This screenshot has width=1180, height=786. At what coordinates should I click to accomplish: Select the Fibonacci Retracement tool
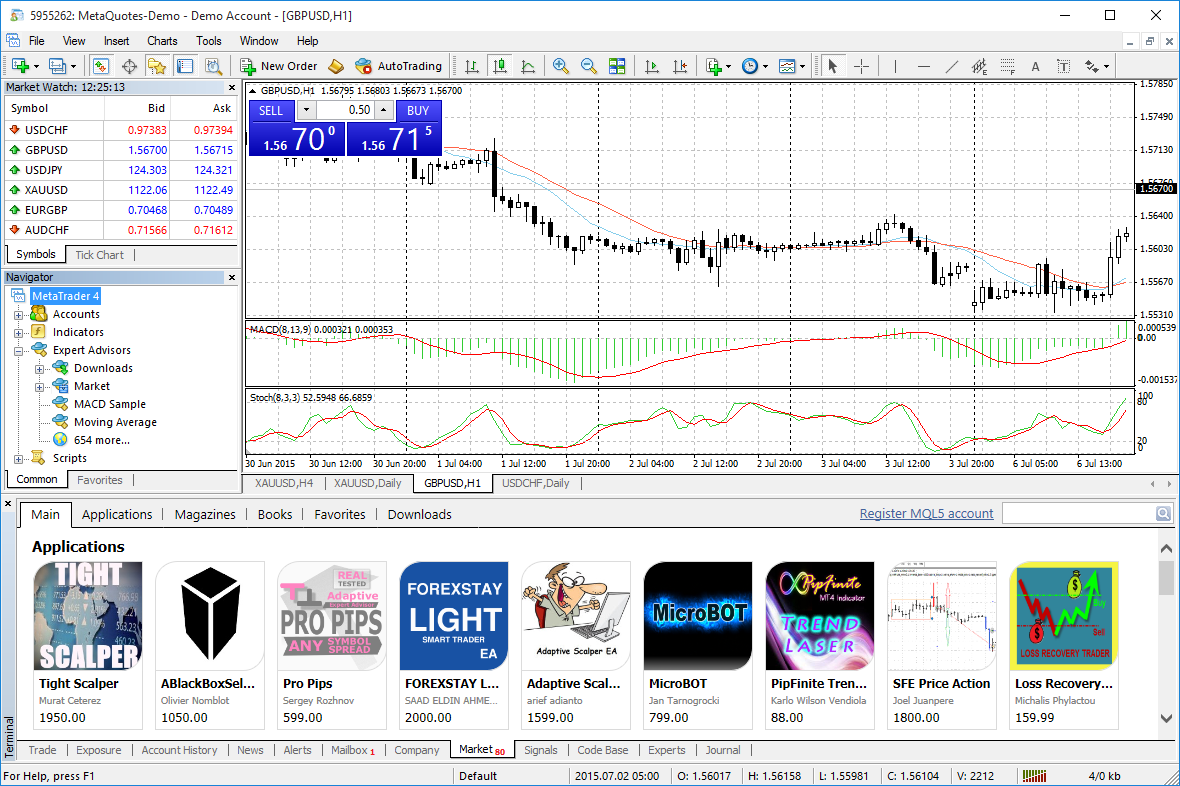[1008, 66]
